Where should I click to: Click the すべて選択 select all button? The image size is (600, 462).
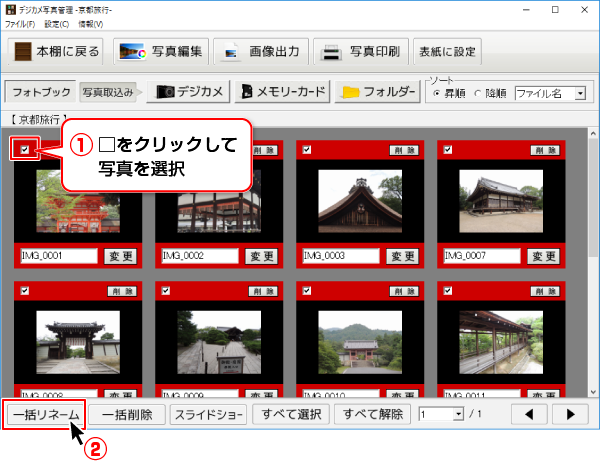[x=291, y=413]
